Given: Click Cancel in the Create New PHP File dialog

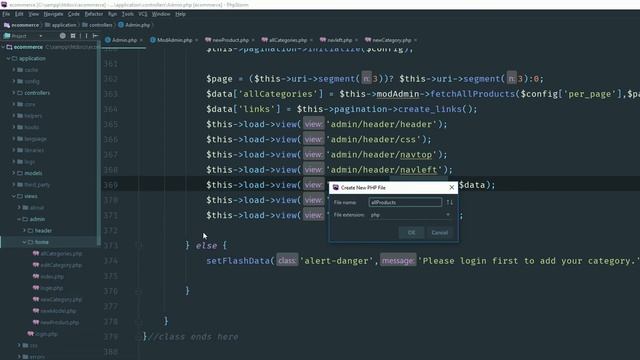Looking at the screenshot, I should 440,233.
